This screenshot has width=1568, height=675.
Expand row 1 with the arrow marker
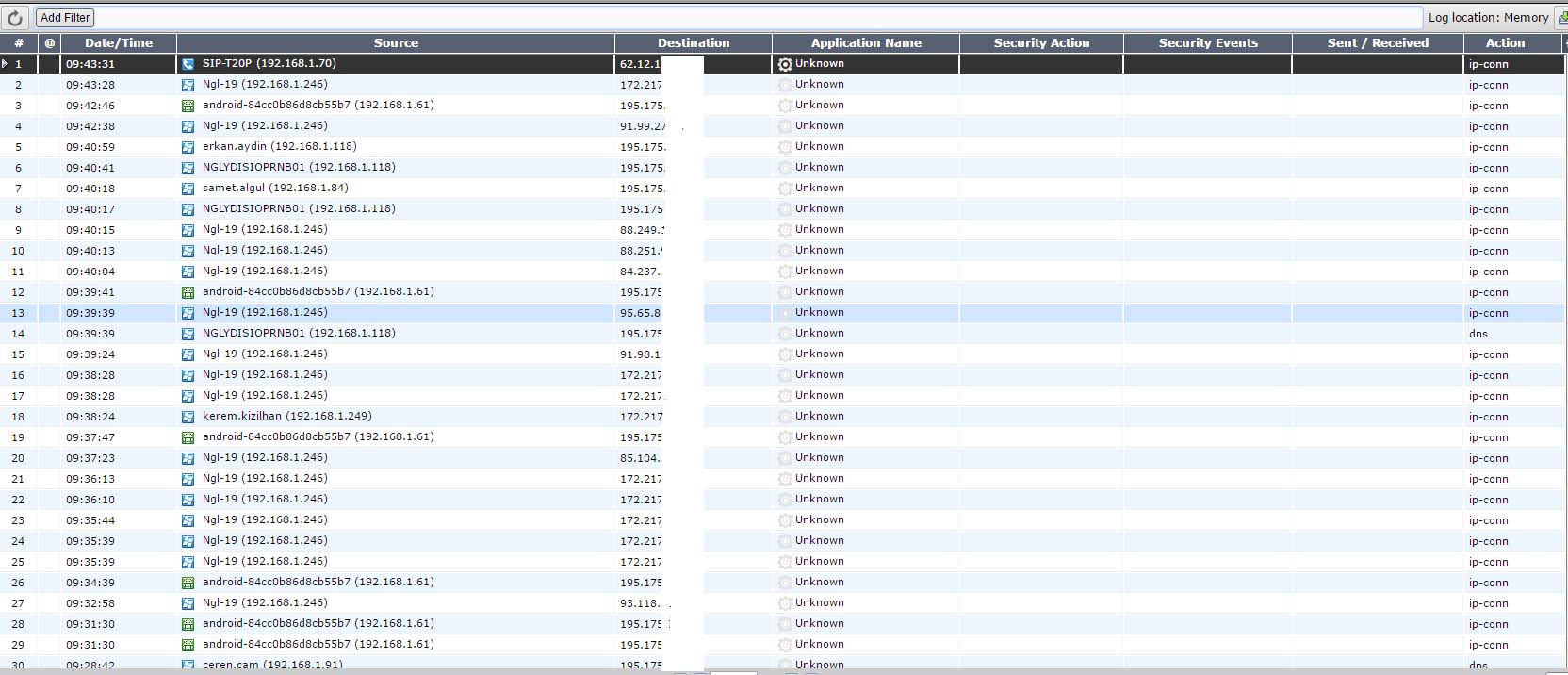click(x=5, y=64)
